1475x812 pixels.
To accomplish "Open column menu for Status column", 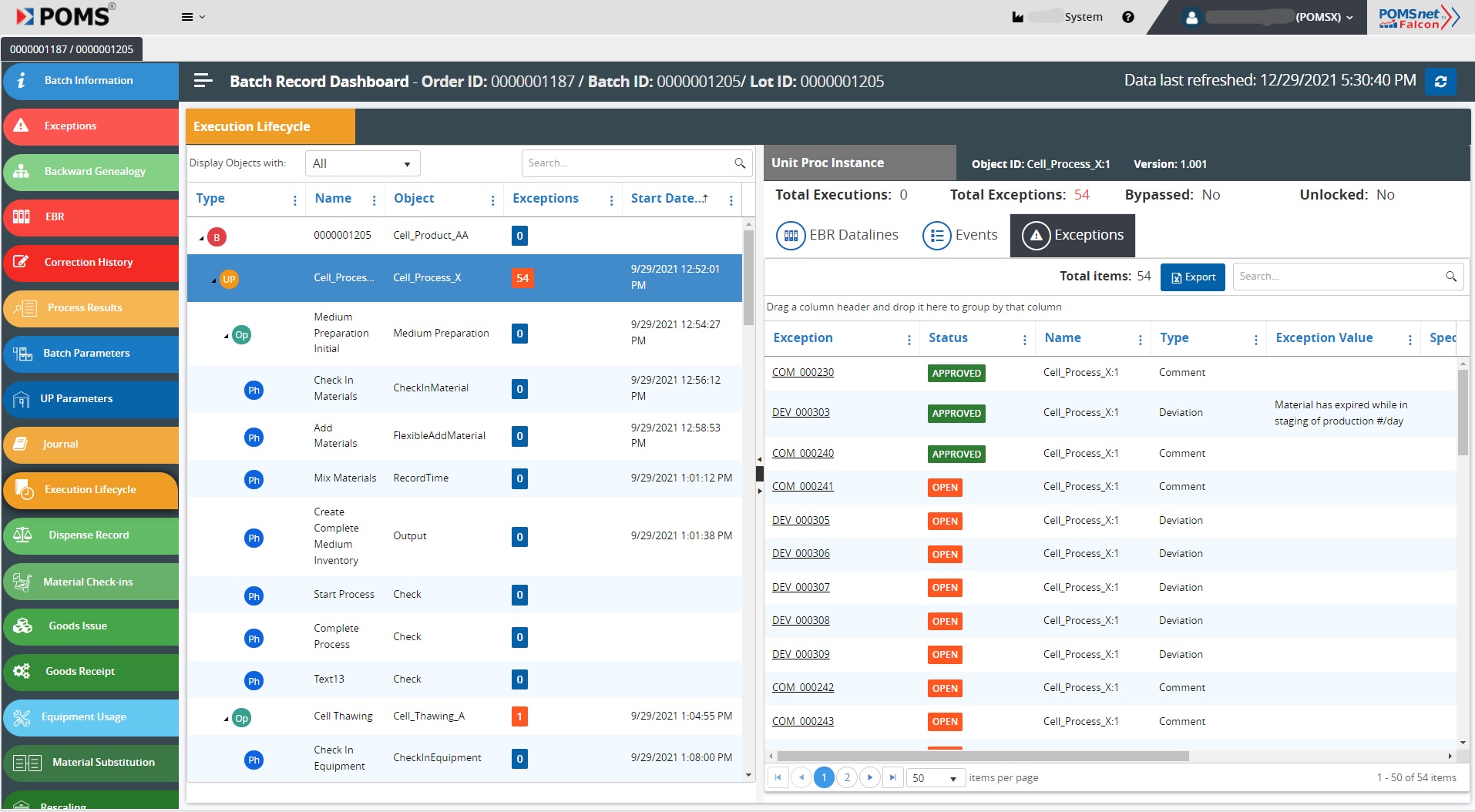I will pos(1024,339).
